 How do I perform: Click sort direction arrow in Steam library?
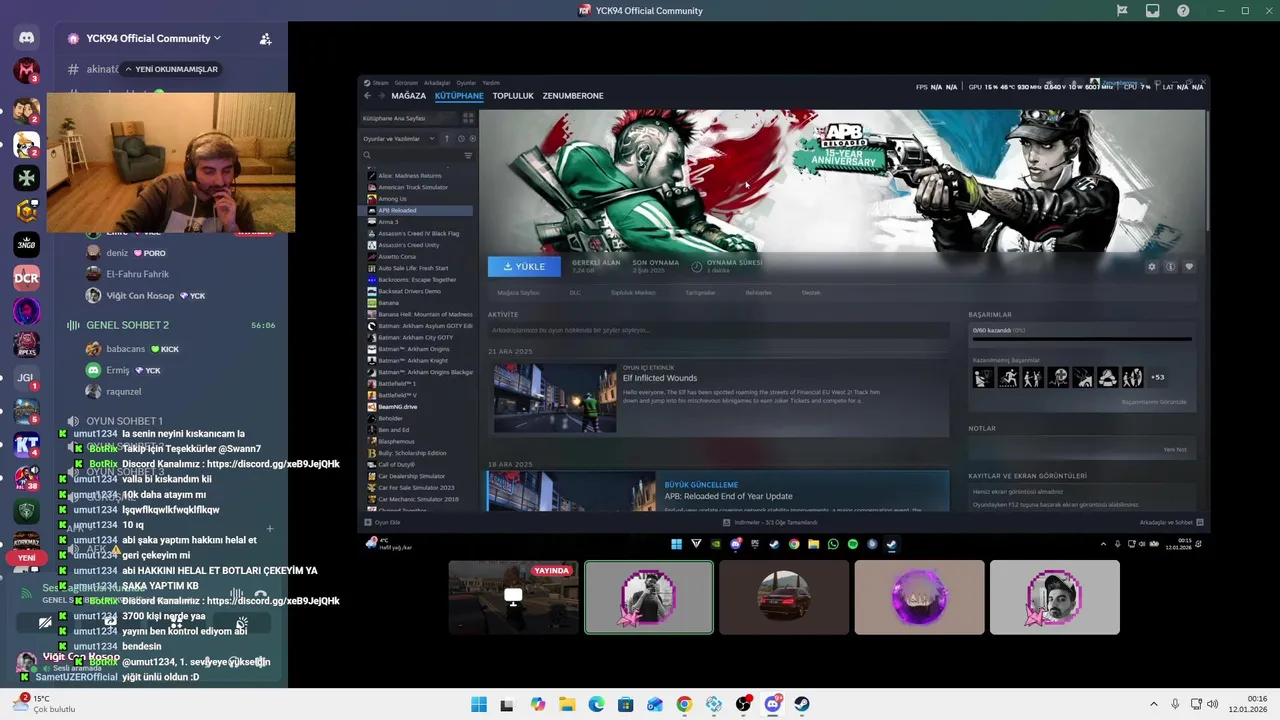[447, 138]
